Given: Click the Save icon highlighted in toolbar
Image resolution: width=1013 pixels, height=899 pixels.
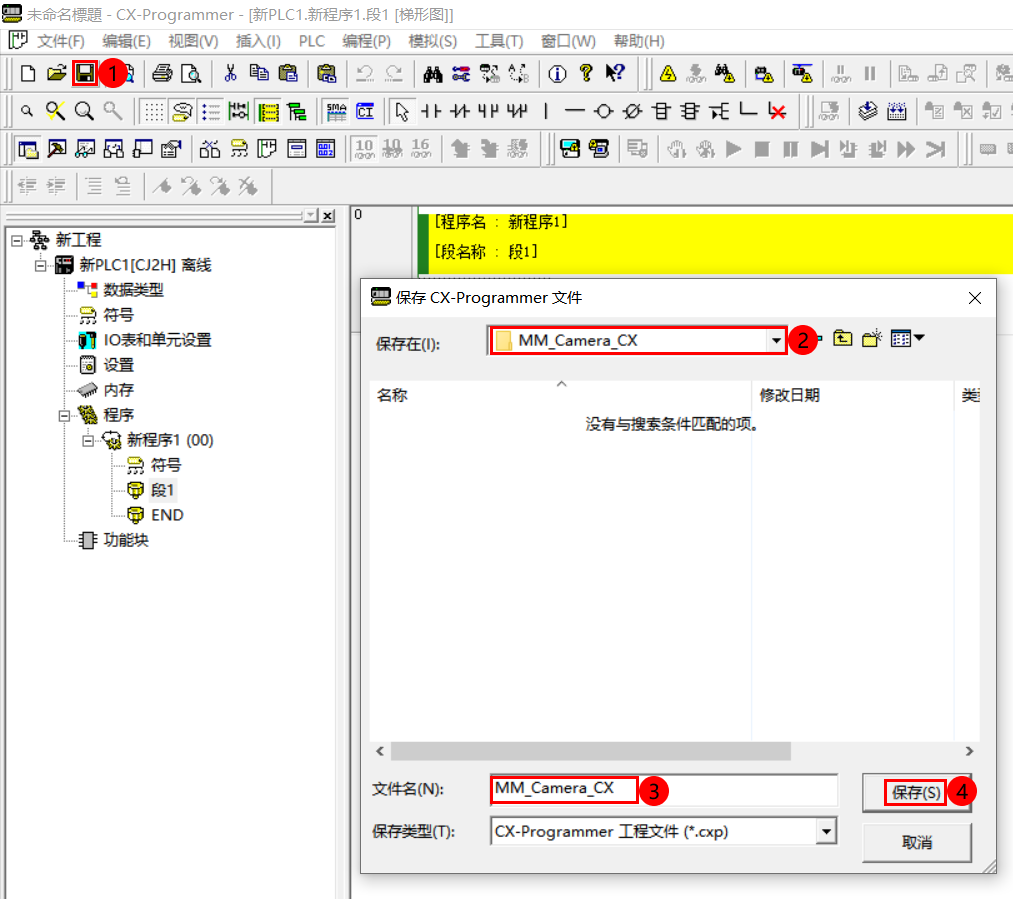Looking at the screenshot, I should tap(85, 73).
